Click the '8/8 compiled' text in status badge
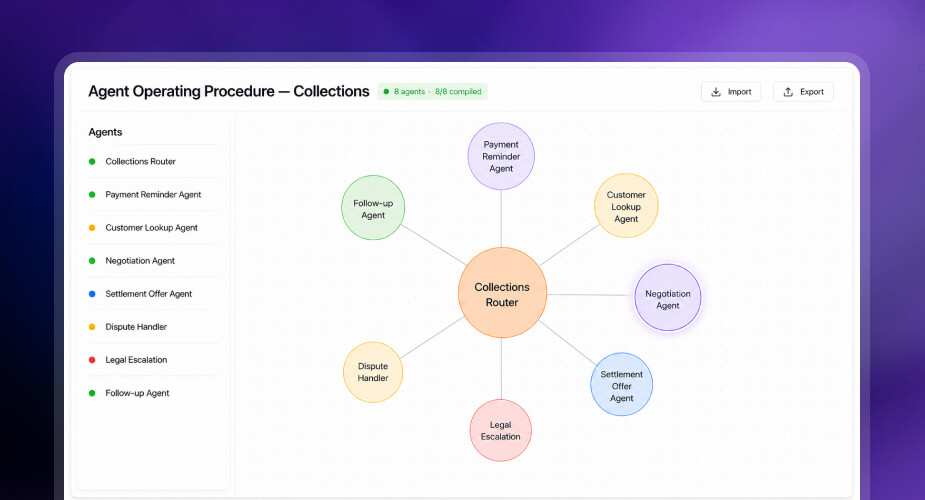 pyautogui.click(x=458, y=91)
